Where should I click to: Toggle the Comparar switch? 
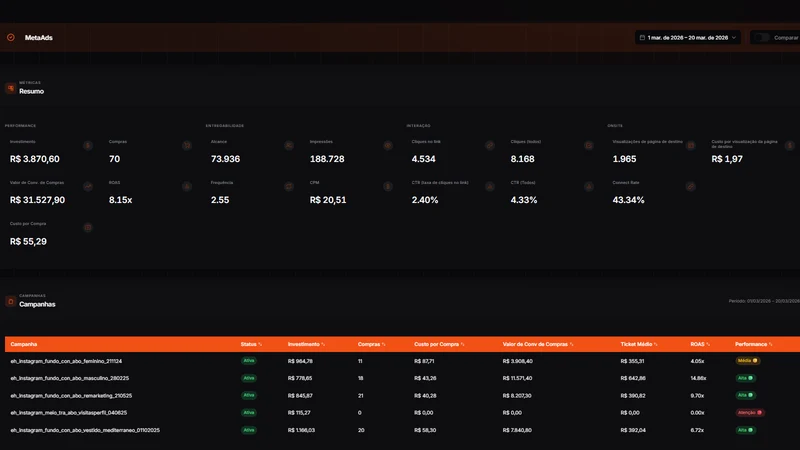(x=761, y=37)
